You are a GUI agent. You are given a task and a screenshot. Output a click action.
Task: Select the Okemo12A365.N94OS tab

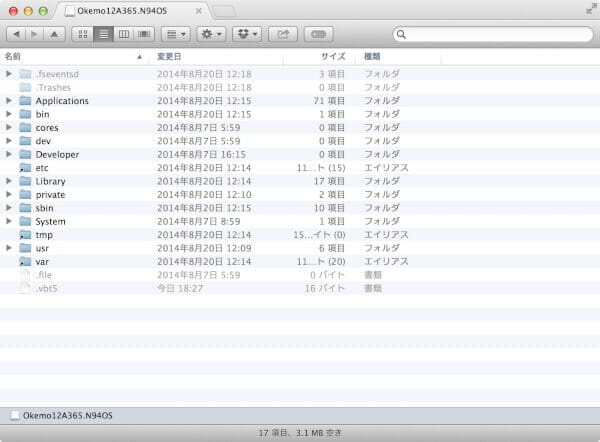coord(128,11)
